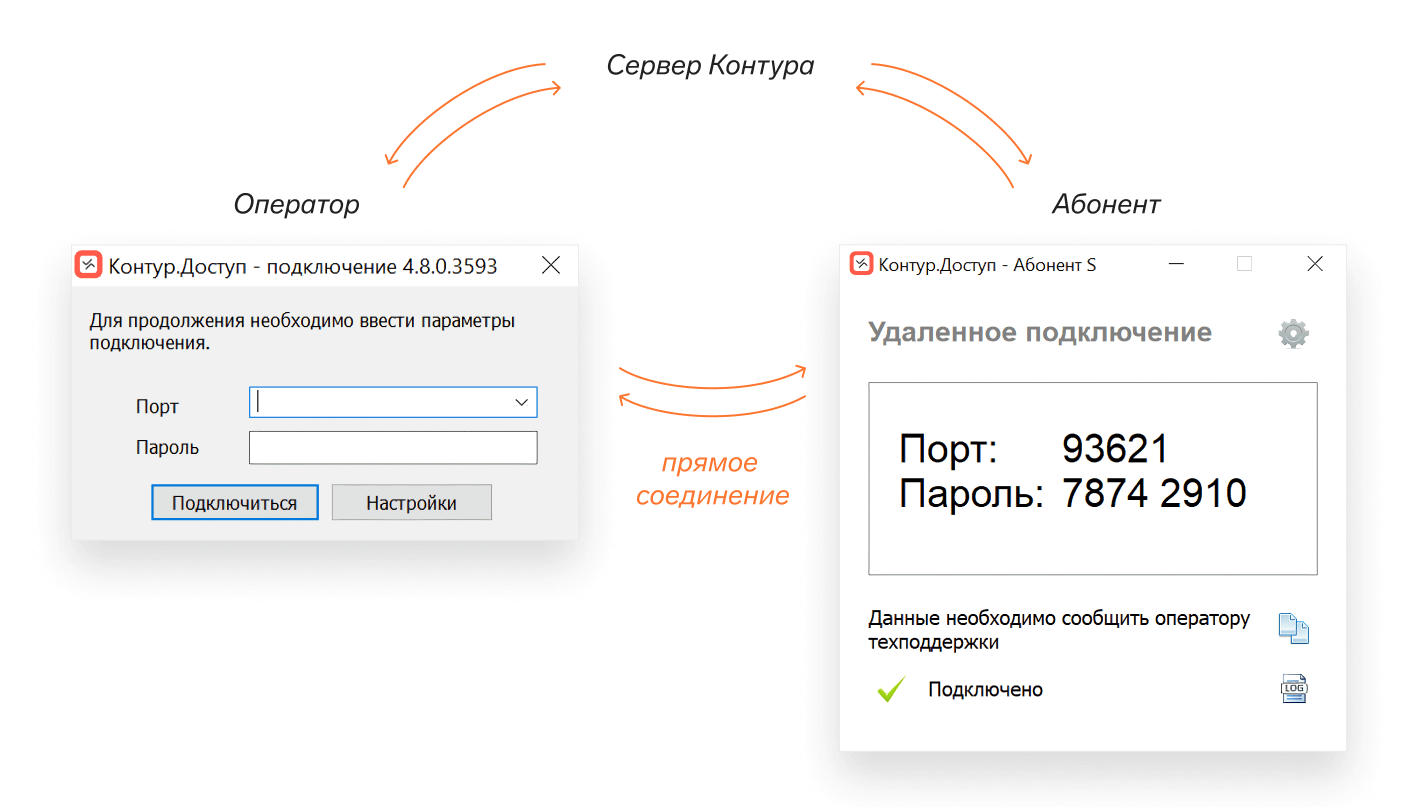Viewport: 1418px width, 808px height.
Task: Click the Контур.Доступ logo in the Оператор window
Action: pyautogui.click(x=89, y=265)
